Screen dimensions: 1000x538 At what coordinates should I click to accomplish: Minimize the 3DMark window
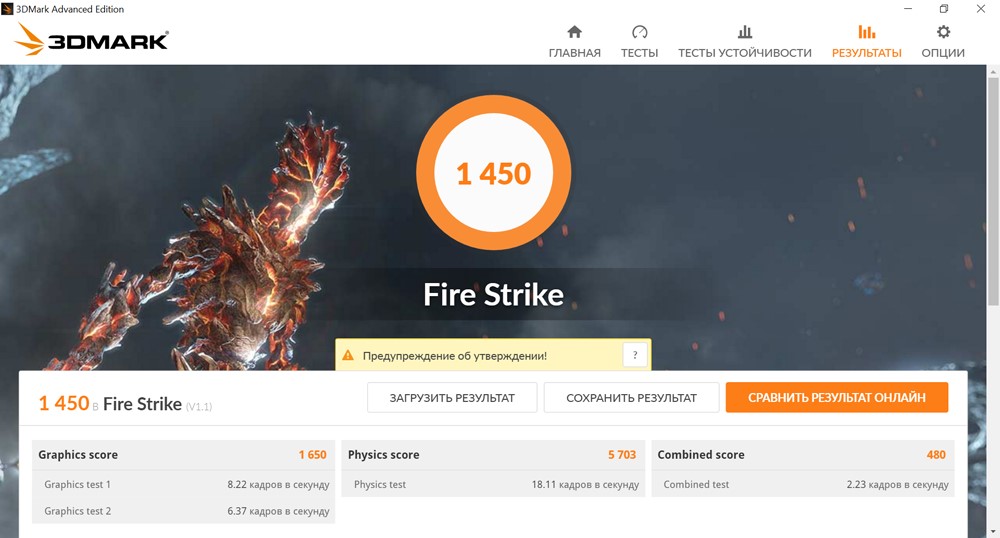coord(908,9)
